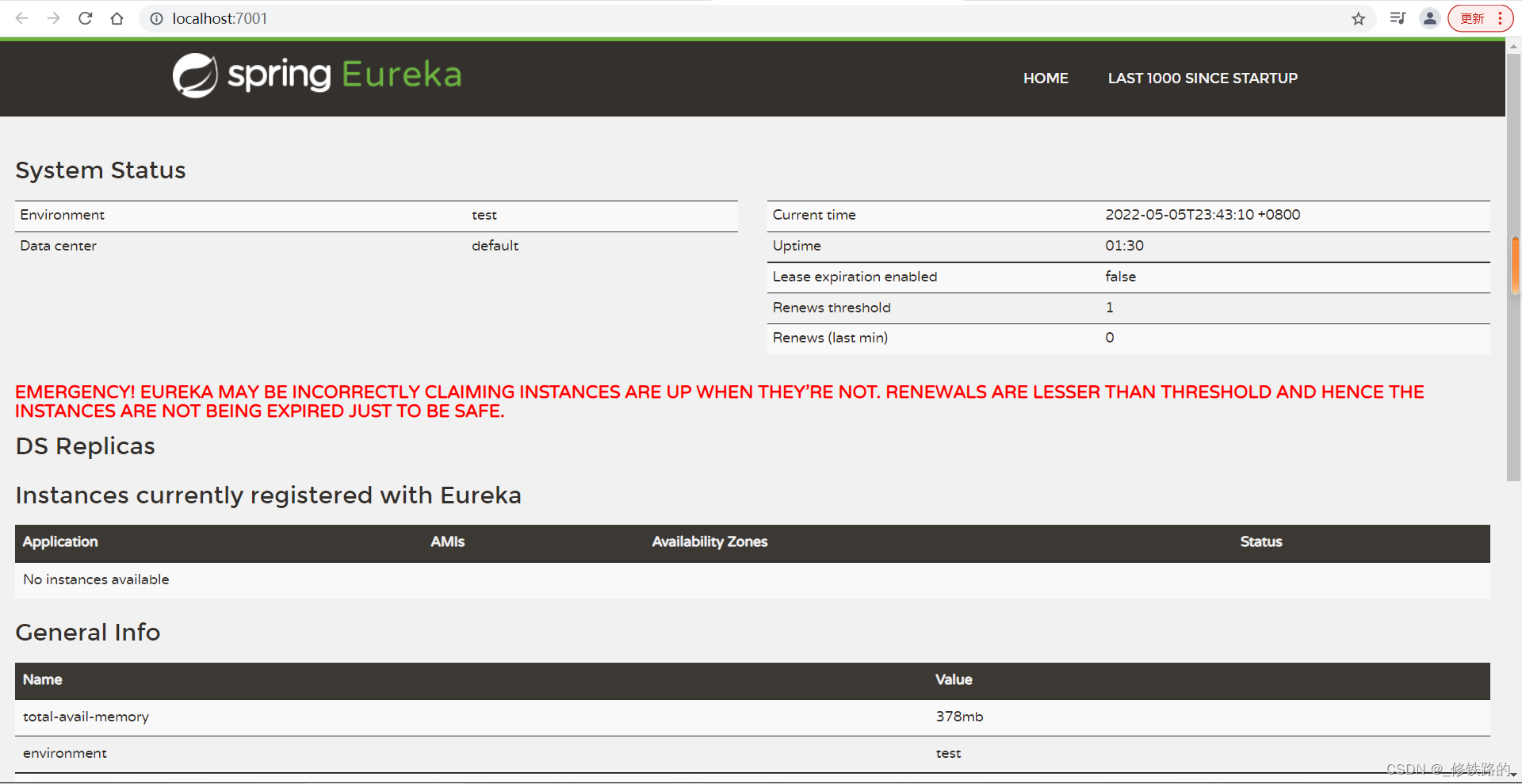Click the Renews threshold value row

(1109, 308)
